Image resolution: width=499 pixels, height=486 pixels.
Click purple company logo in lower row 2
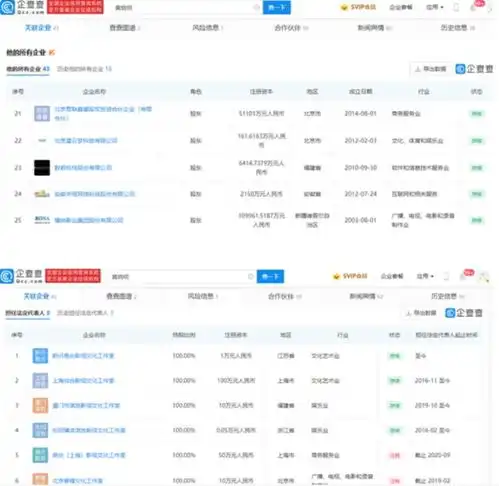click(40, 380)
